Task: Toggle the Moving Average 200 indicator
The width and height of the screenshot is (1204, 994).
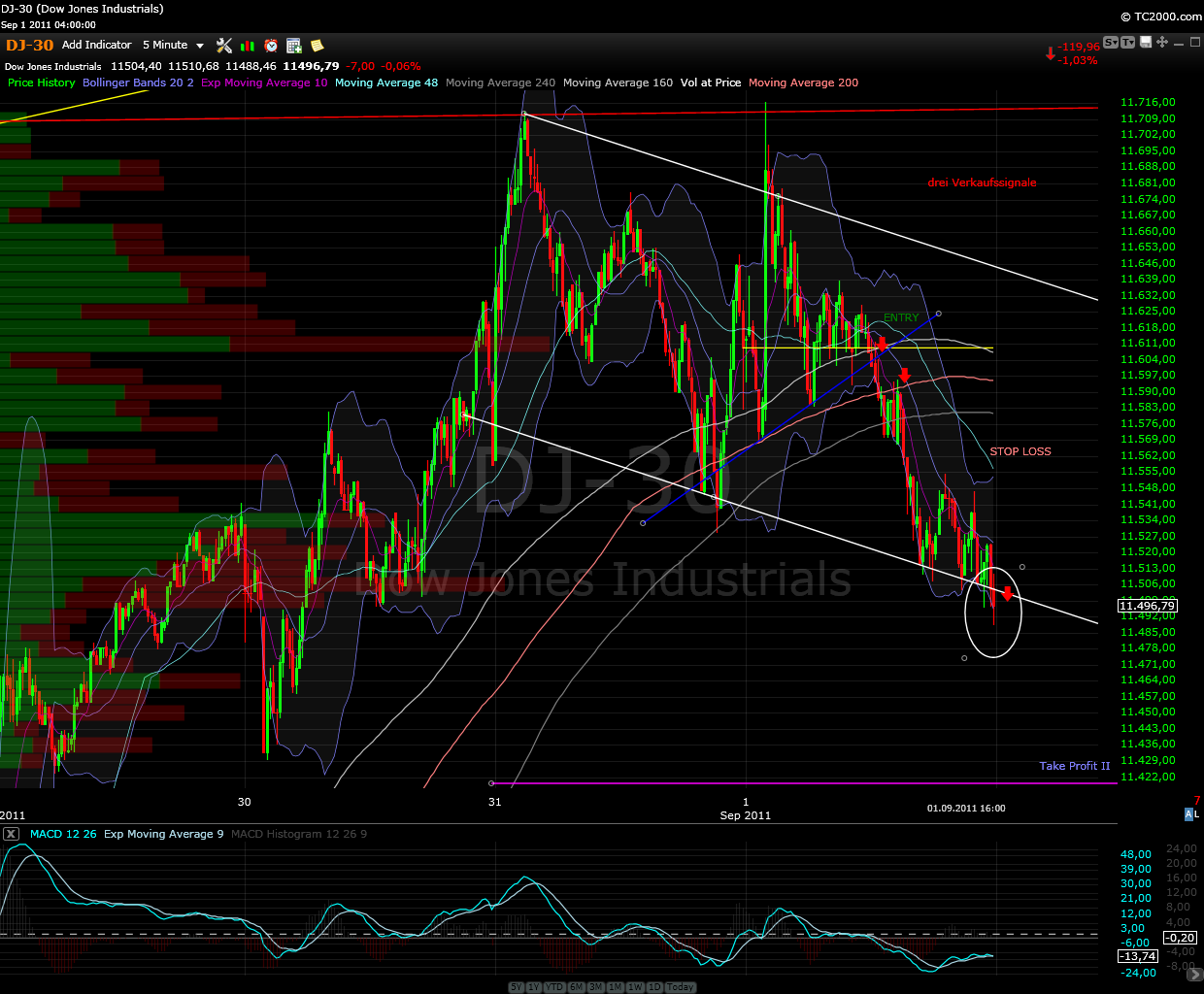Action: tap(804, 83)
